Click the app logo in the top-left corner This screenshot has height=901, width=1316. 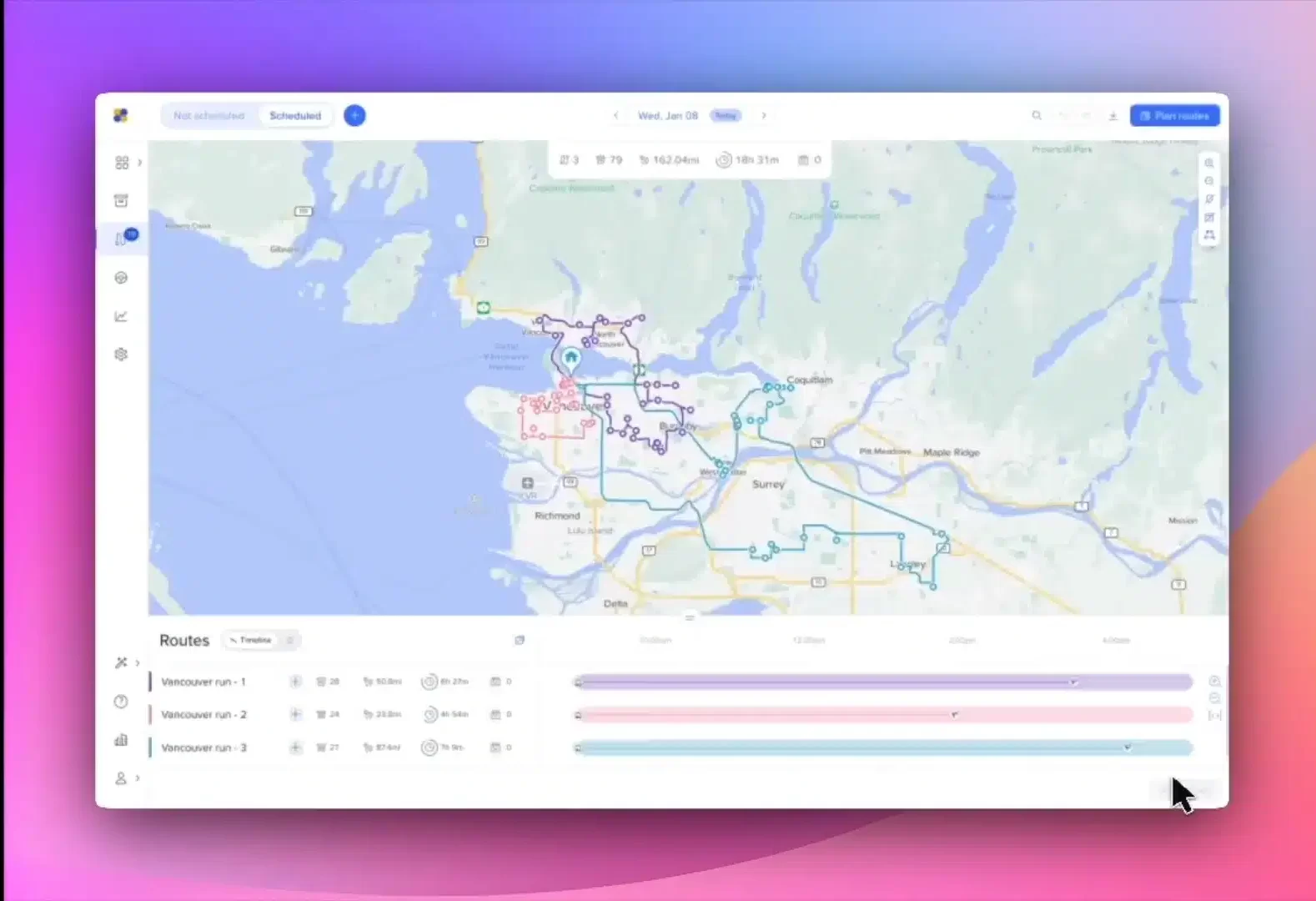point(121,115)
